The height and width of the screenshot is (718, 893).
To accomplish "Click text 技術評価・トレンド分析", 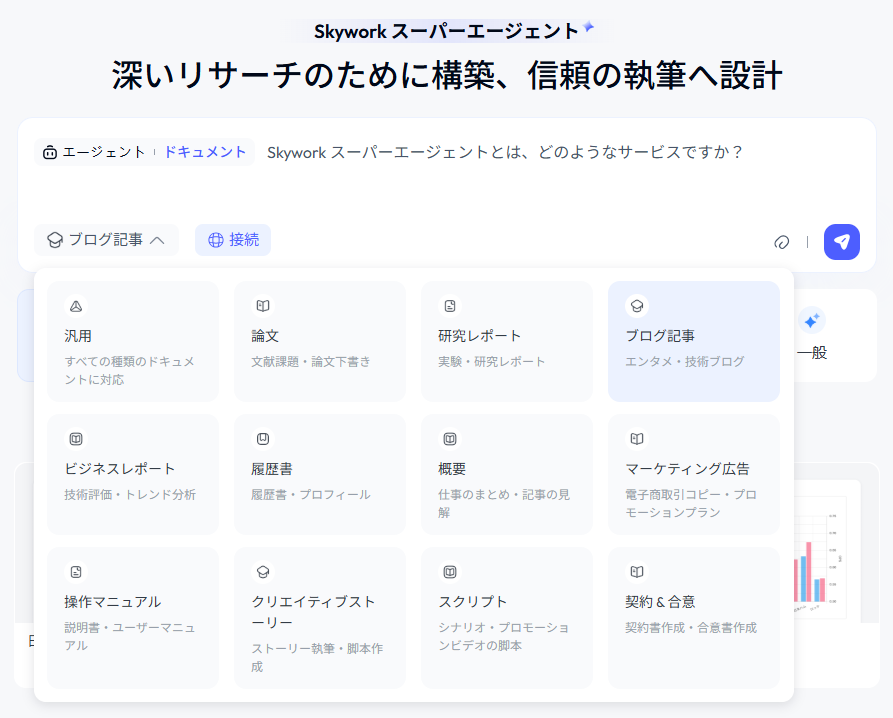I will click(x=130, y=494).
